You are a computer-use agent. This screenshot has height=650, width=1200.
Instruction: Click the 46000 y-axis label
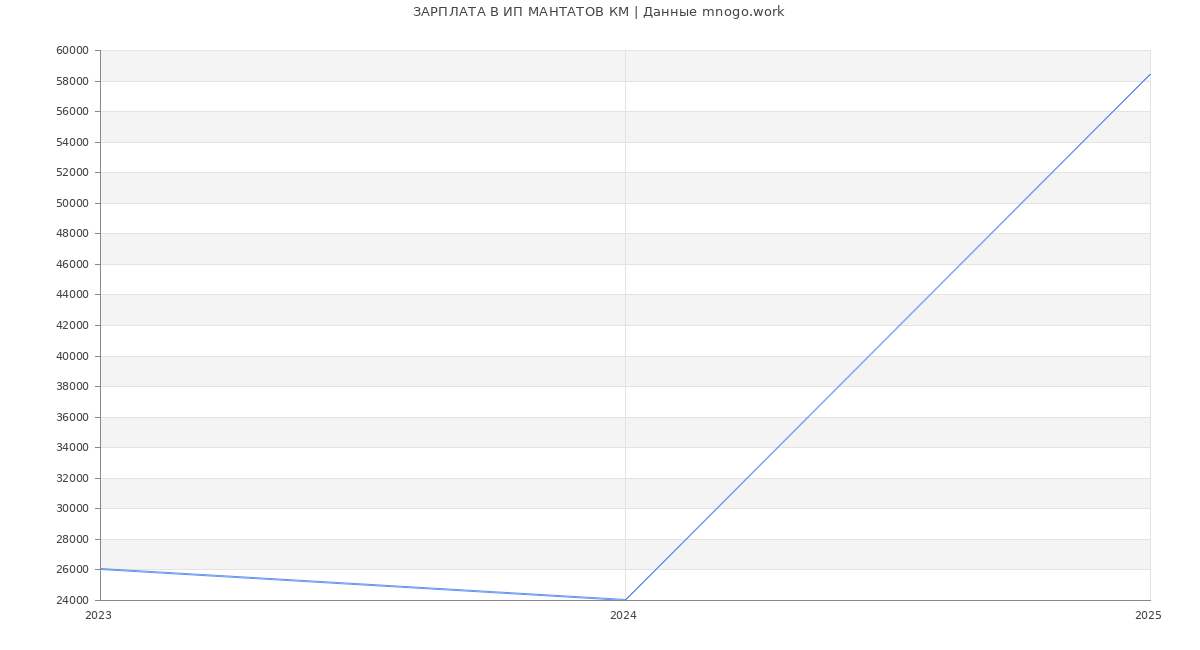(x=73, y=264)
